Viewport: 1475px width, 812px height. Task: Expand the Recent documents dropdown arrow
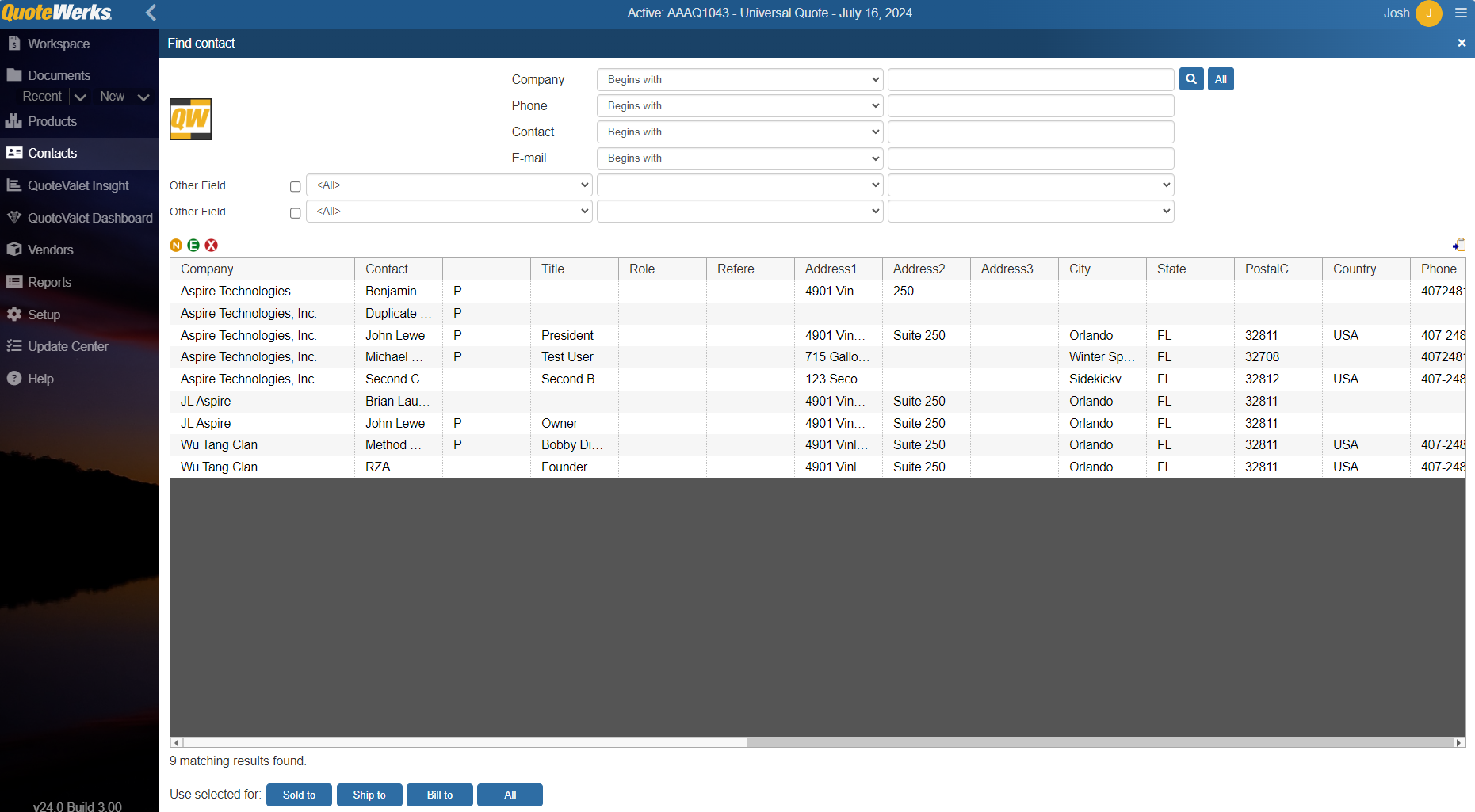80,97
